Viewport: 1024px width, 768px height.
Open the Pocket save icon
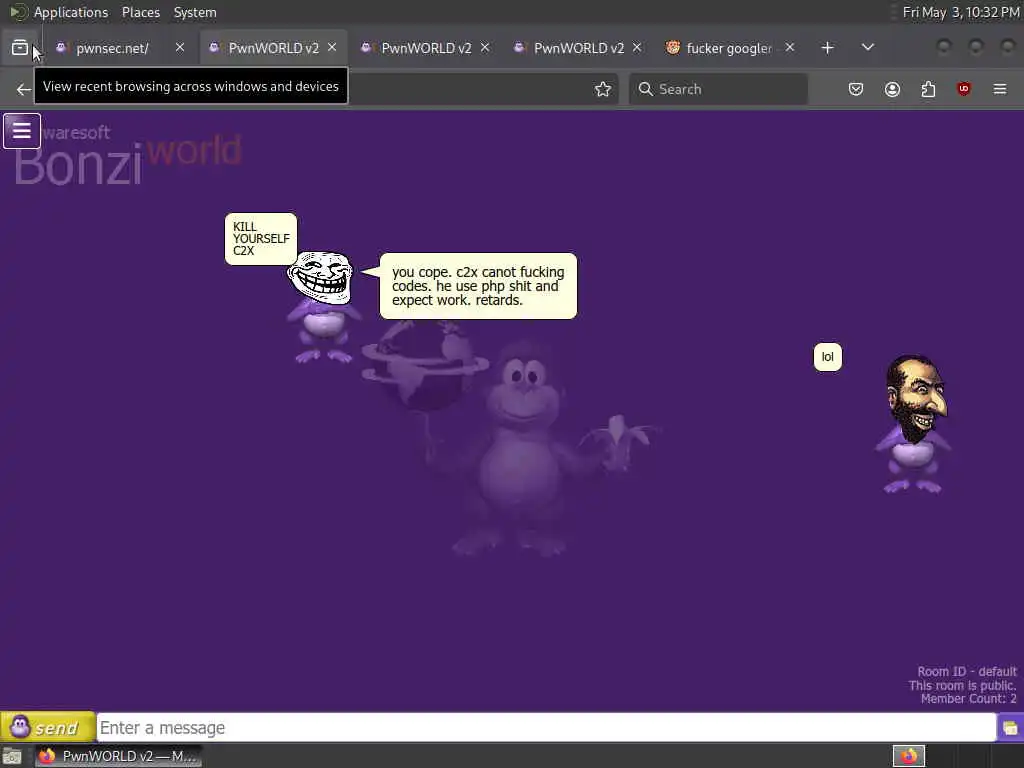point(856,89)
